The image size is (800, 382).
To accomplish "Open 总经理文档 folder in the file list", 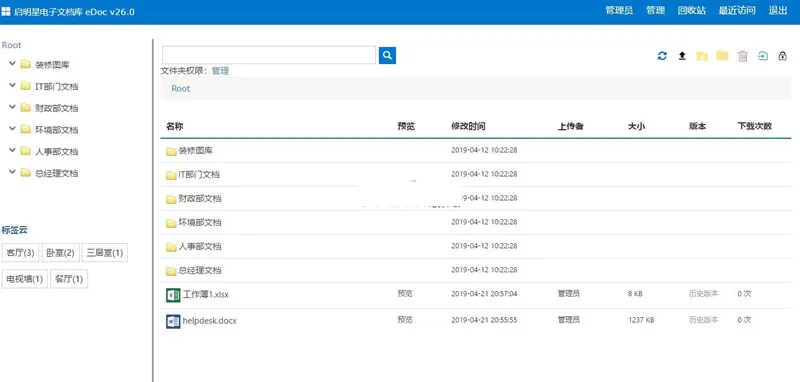I will tap(199, 271).
